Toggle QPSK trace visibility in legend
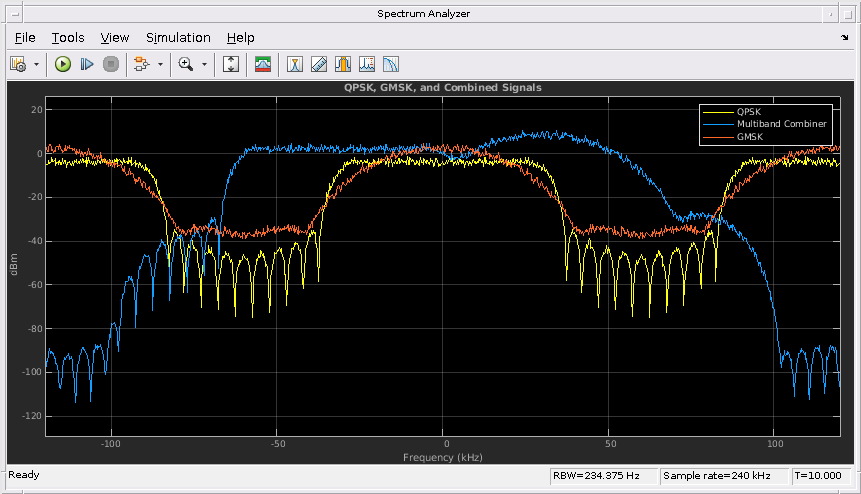861x494 pixels. coord(750,111)
